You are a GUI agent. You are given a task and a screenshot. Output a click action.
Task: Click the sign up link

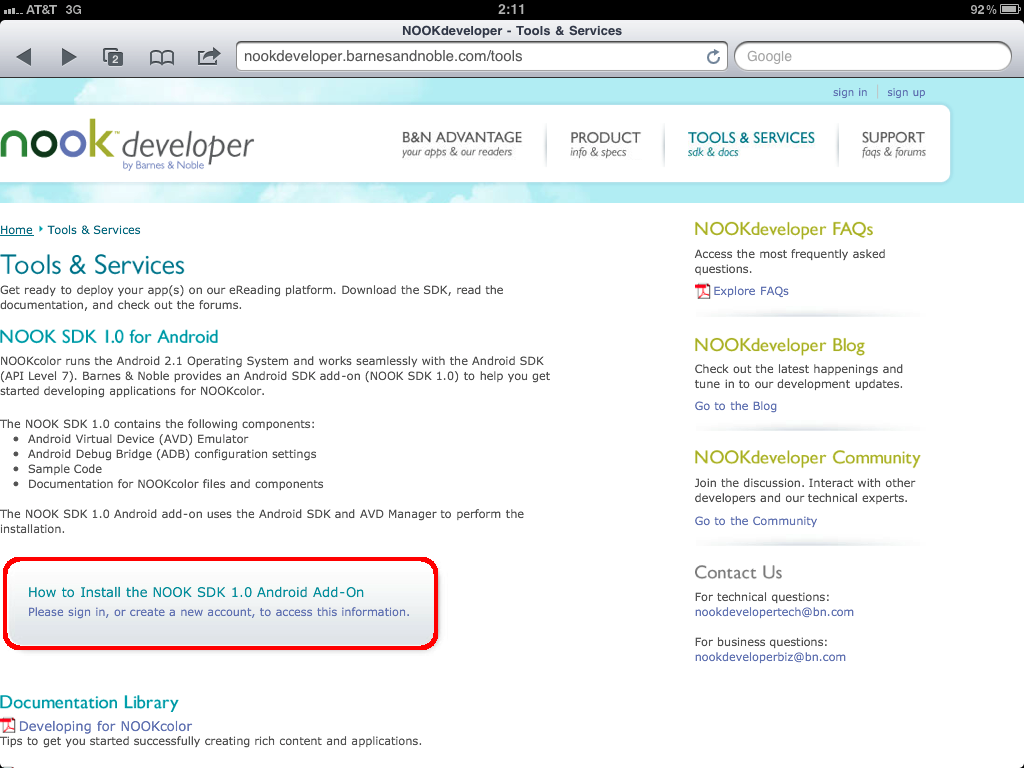point(905,92)
